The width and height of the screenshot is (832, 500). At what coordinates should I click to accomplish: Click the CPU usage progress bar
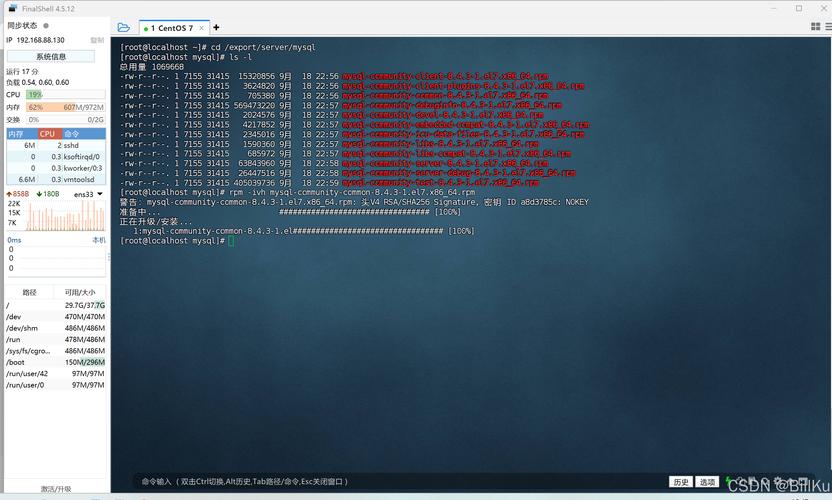(65, 94)
